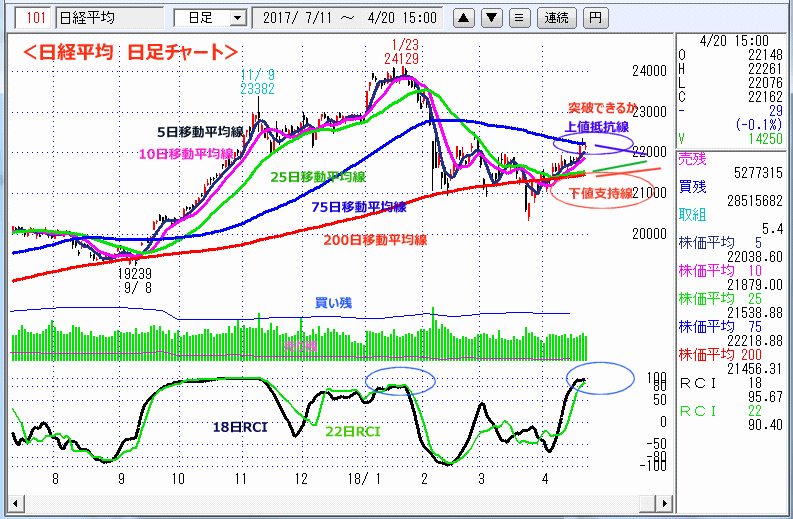Click the date range field 2017/ 7/11 ～ 4/20
The height and width of the screenshot is (519, 793).
click(347, 18)
